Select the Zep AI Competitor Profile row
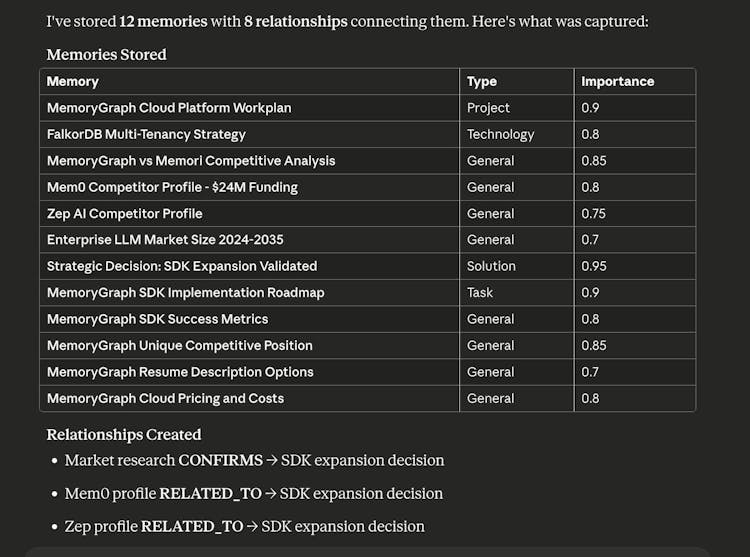The image size is (750, 557). coord(125,214)
